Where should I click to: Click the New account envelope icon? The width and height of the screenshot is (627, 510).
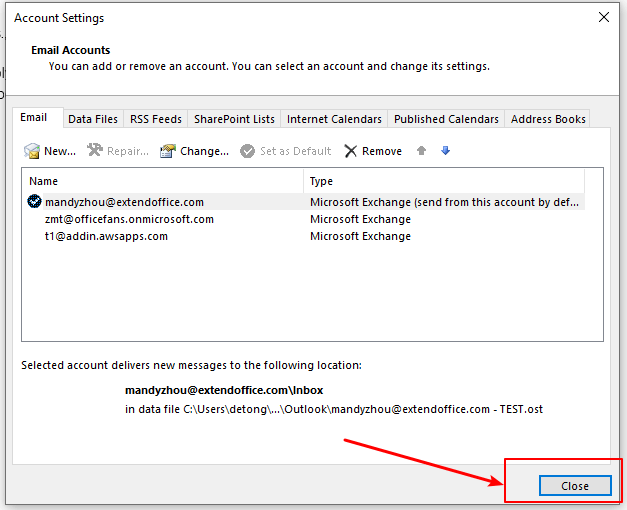coord(32,151)
